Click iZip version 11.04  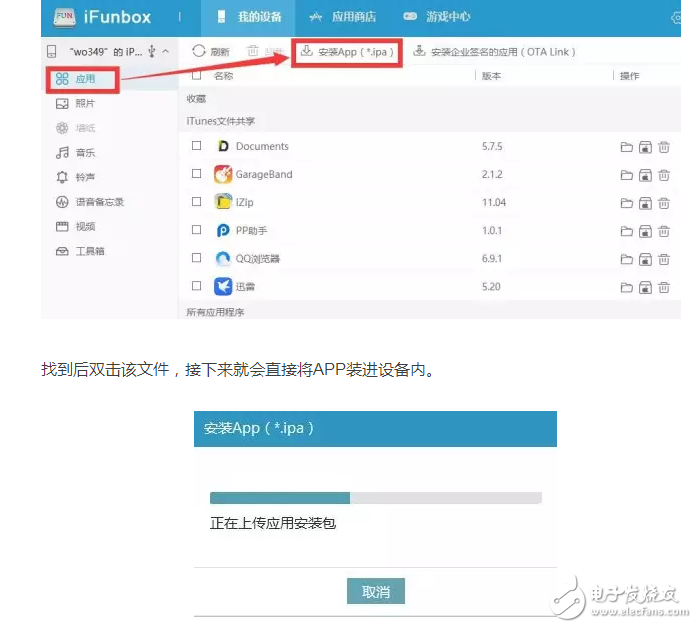coord(494,202)
